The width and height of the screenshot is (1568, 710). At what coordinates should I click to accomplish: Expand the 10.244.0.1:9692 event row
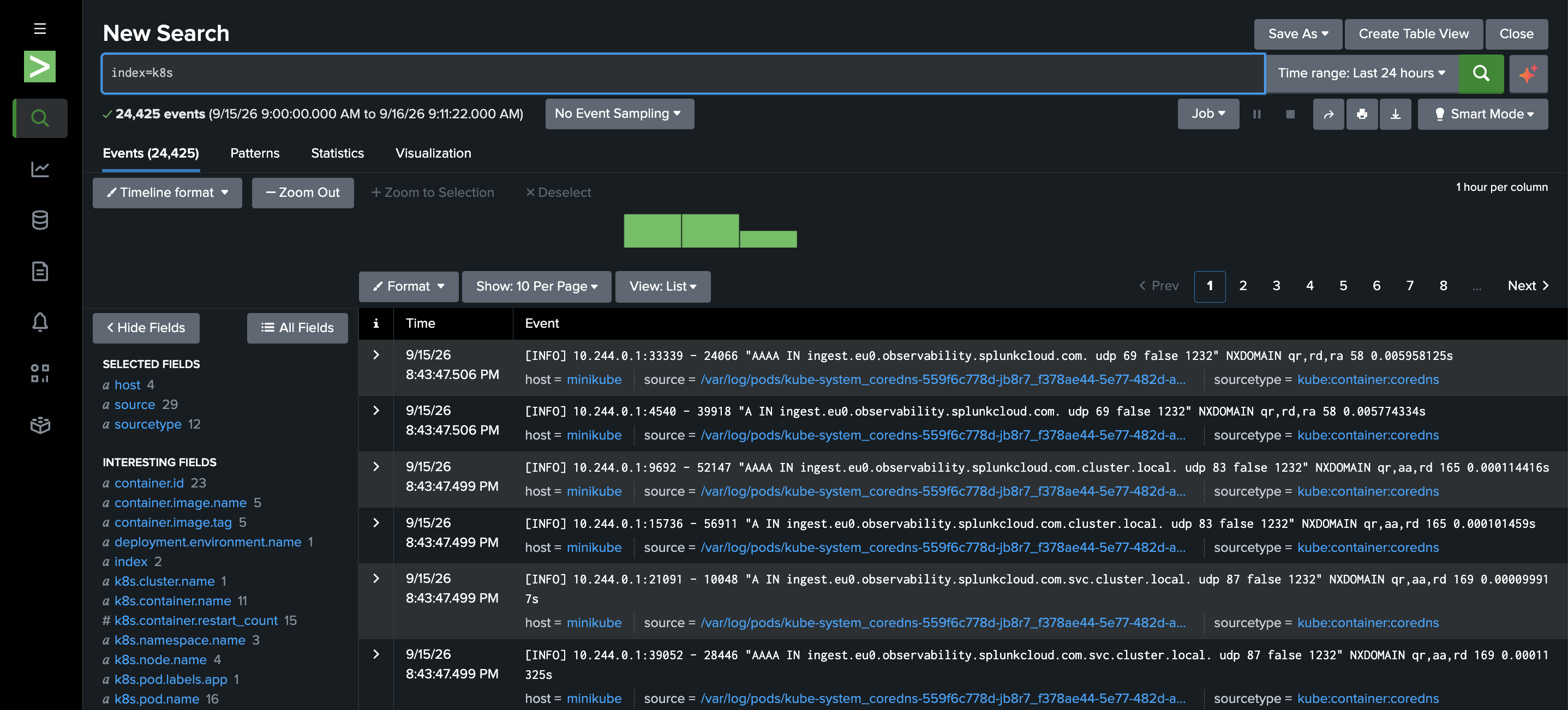coord(375,467)
